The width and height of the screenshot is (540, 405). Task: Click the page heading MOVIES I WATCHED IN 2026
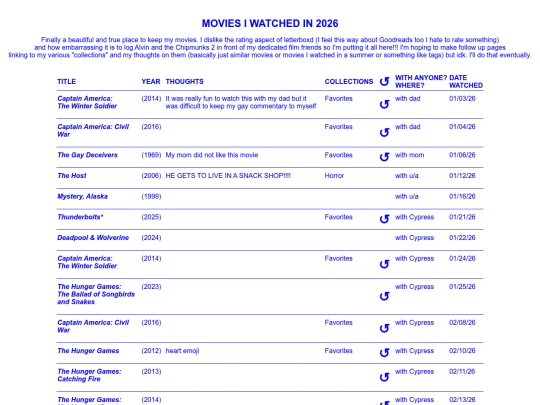(270, 23)
